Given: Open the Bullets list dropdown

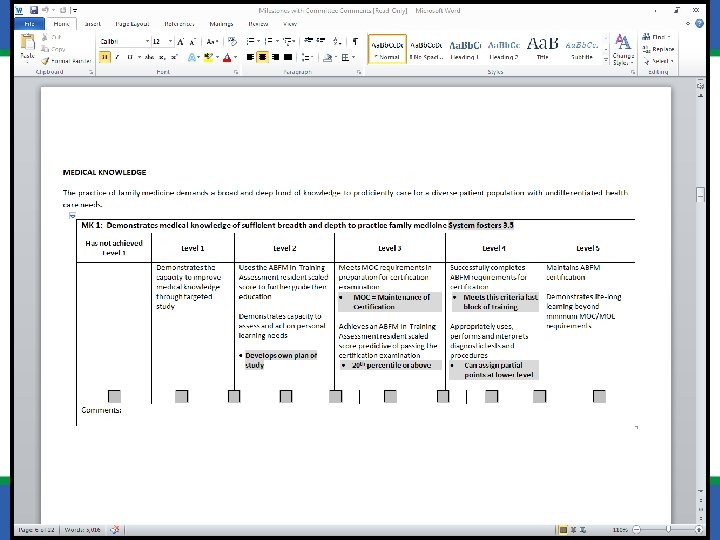Looking at the screenshot, I should 259,42.
